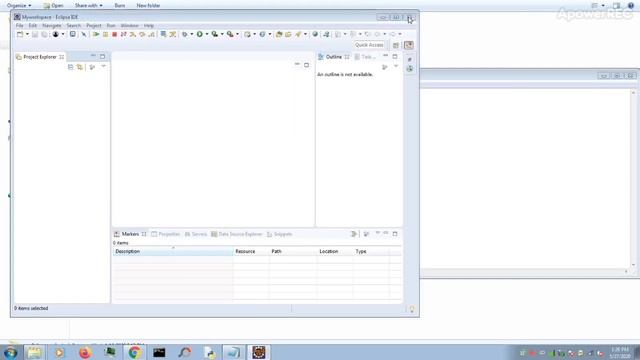The height and width of the screenshot is (360, 640).
Task: Maximize the Project Explorer view
Action: tap(102, 56)
